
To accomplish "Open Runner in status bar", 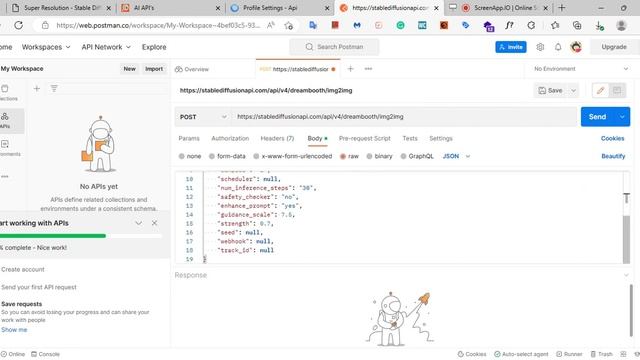I will (x=569, y=354).
